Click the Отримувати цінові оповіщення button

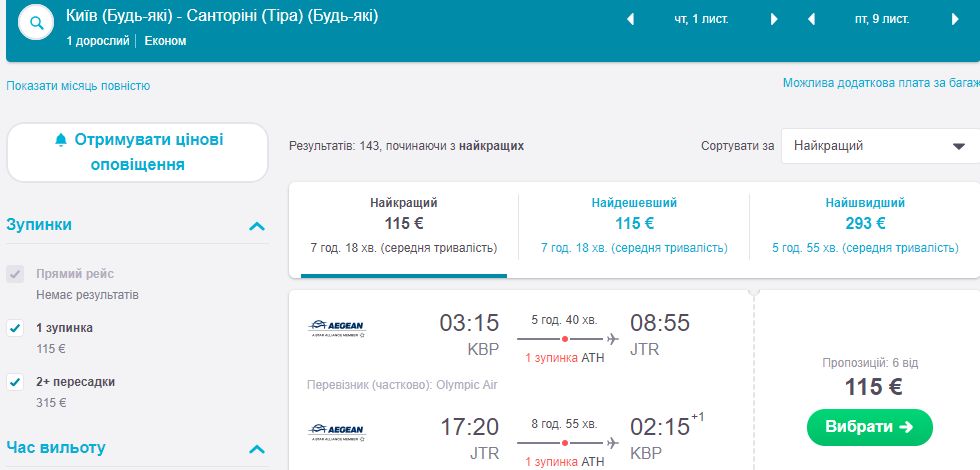[138, 152]
